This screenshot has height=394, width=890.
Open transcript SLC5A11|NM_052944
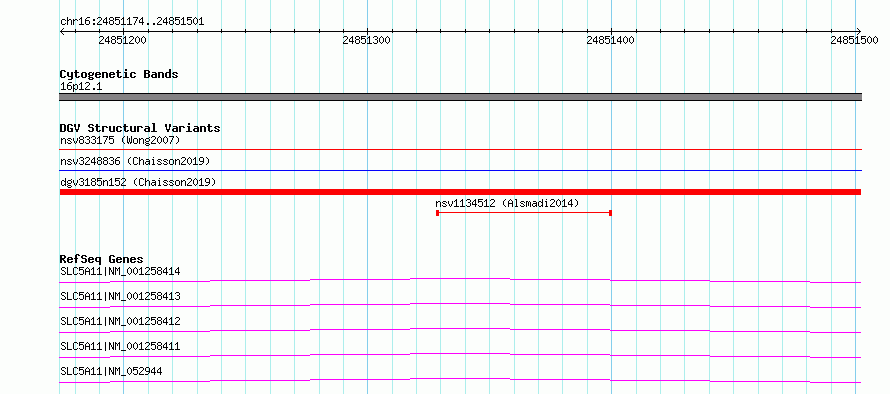point(111,371)
